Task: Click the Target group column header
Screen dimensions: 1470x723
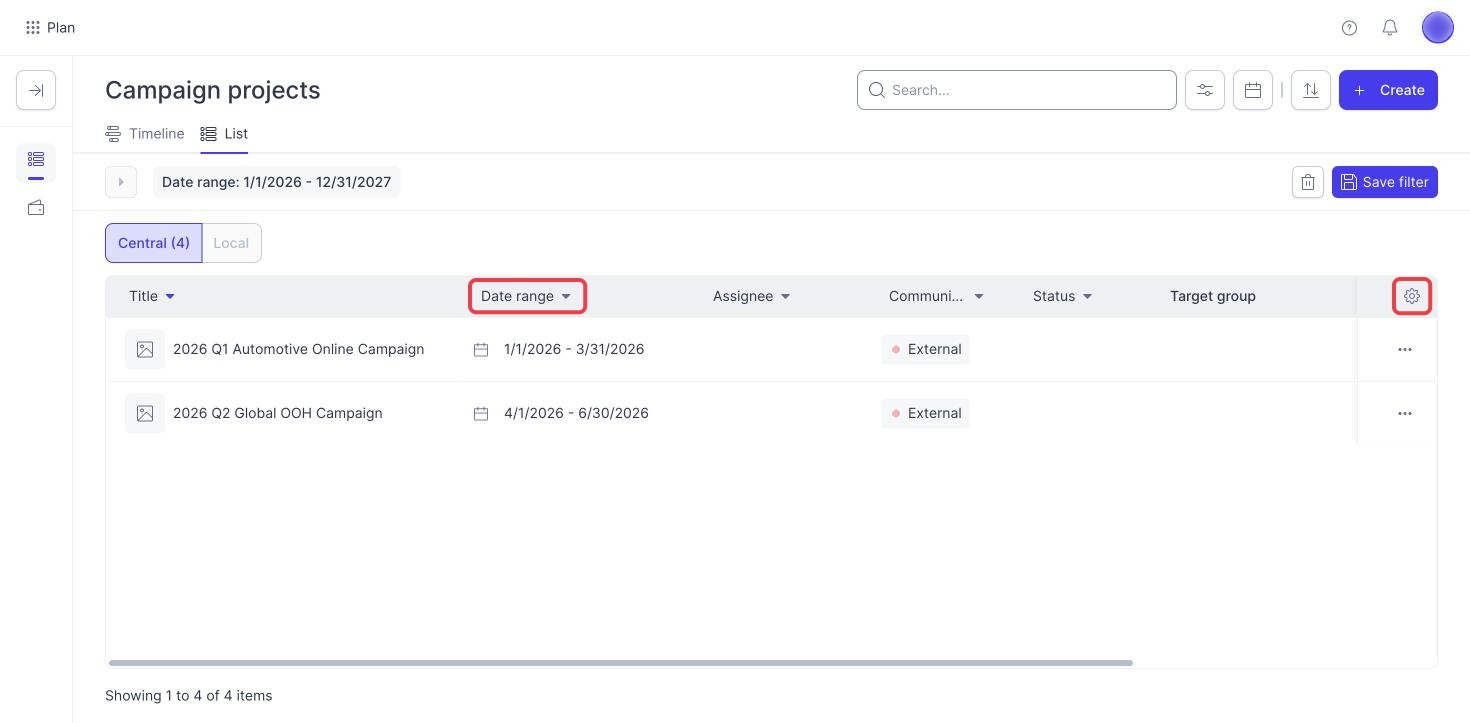Action: 1212,296
